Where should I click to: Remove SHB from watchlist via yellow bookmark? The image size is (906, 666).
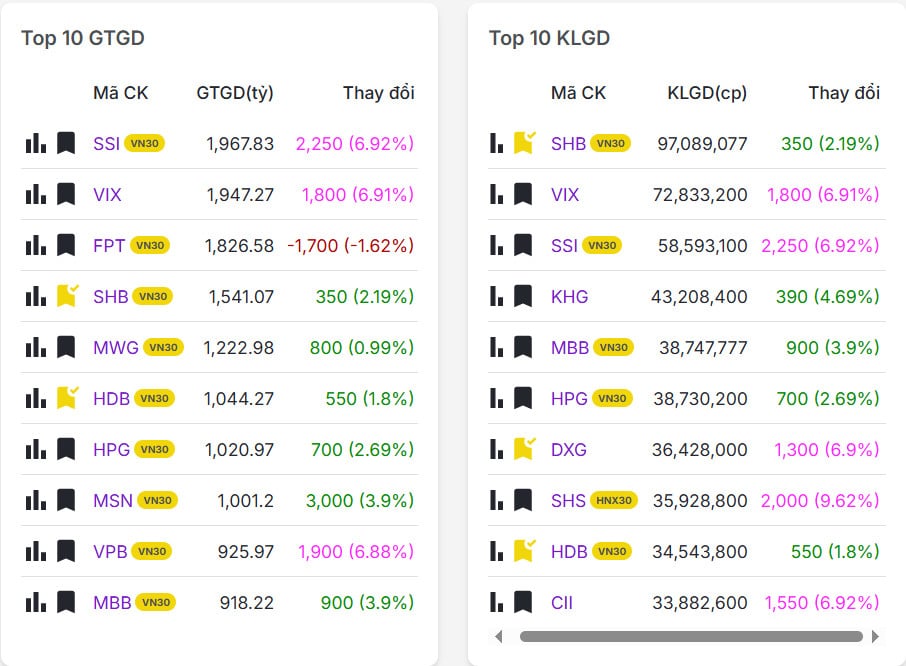(64, 296)
